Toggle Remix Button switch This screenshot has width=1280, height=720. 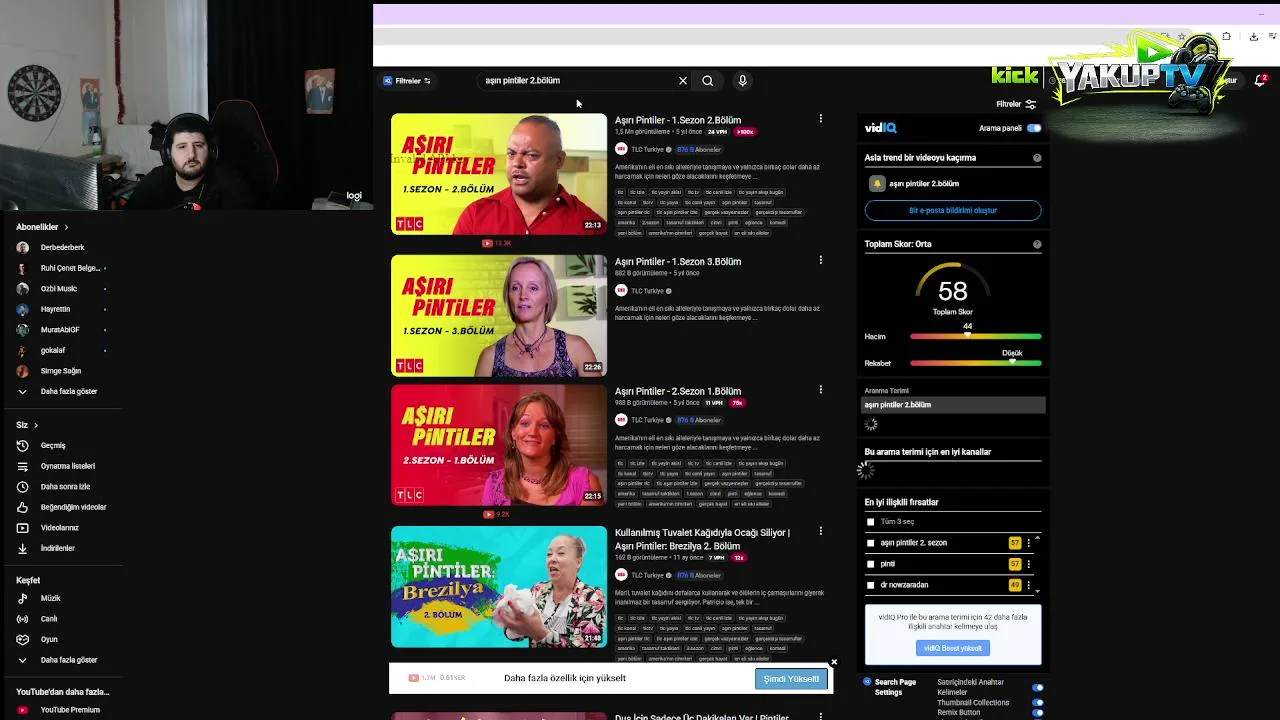point(1037,713)
